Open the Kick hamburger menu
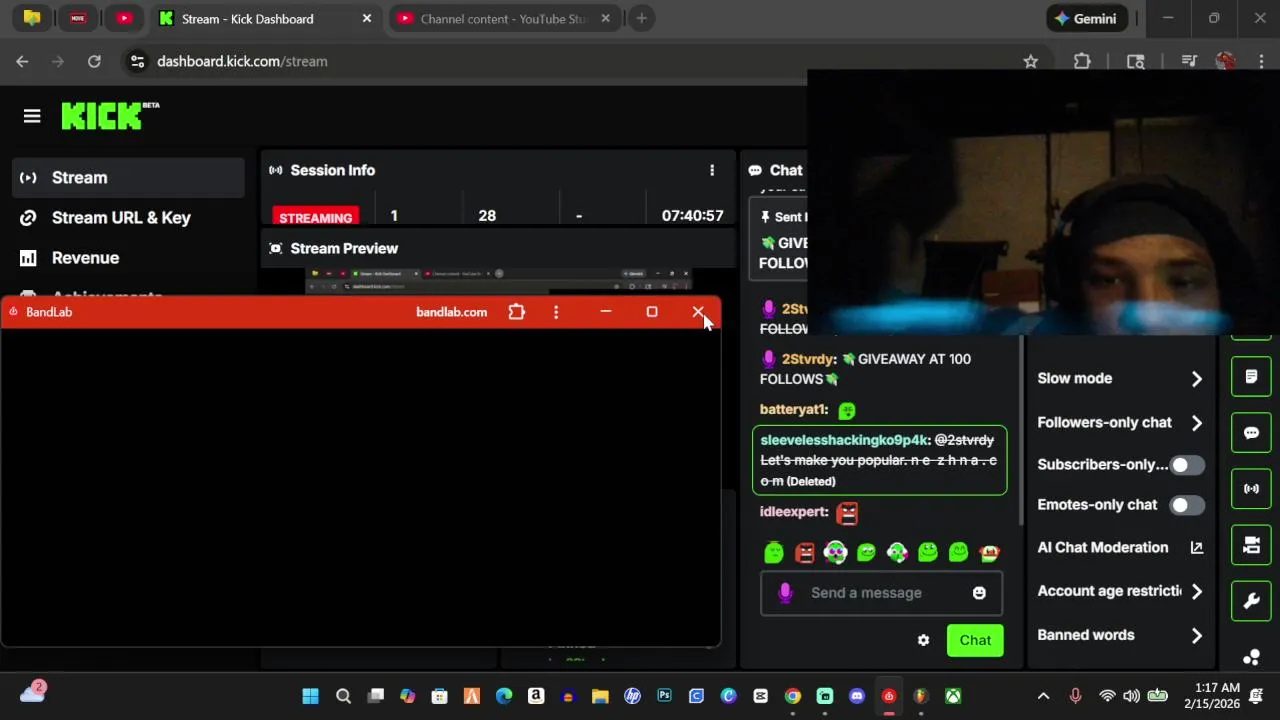The width and height of the screenshot is (1280, 720). pos(32,117)
